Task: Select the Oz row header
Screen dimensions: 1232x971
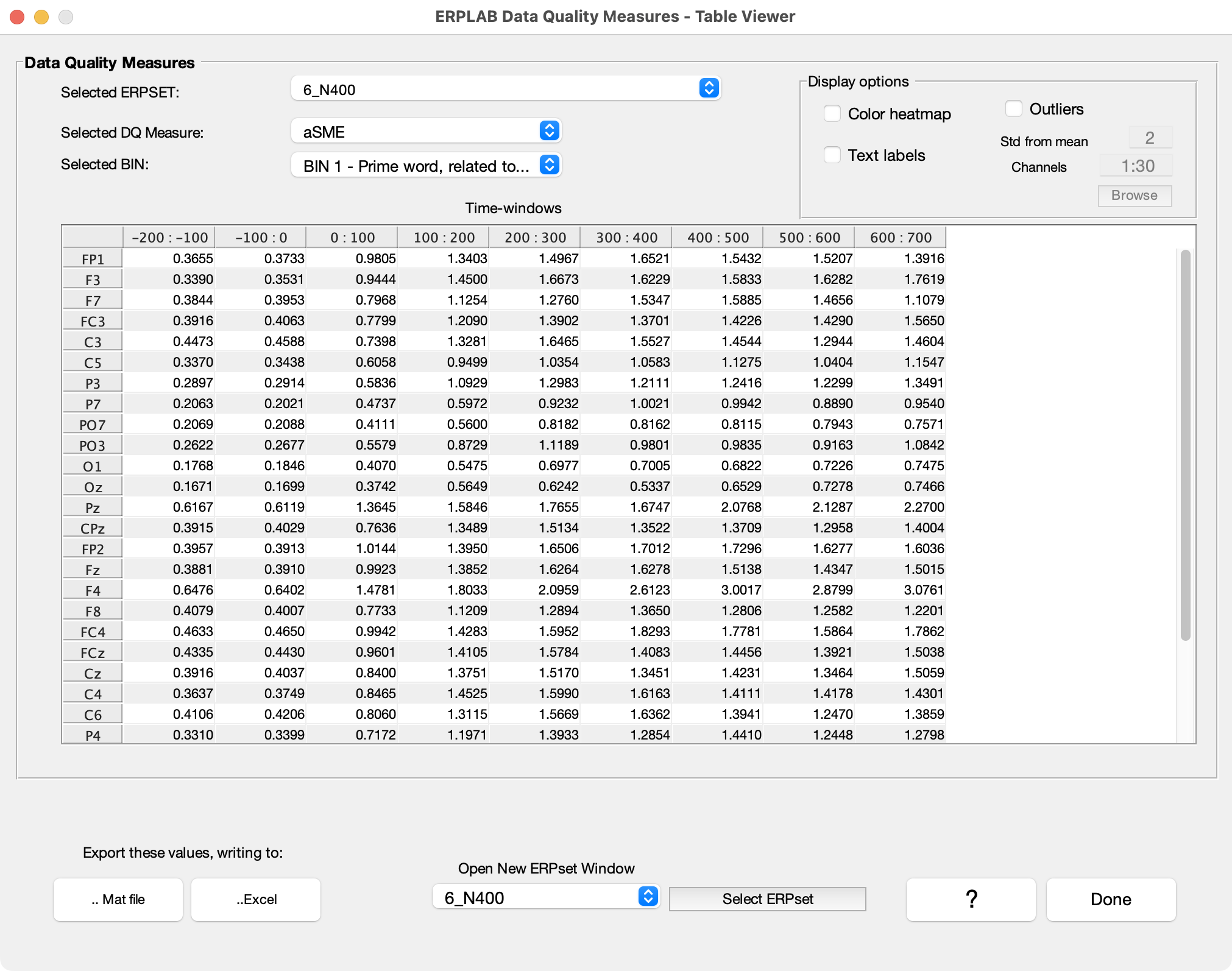Action: point(93,487)
